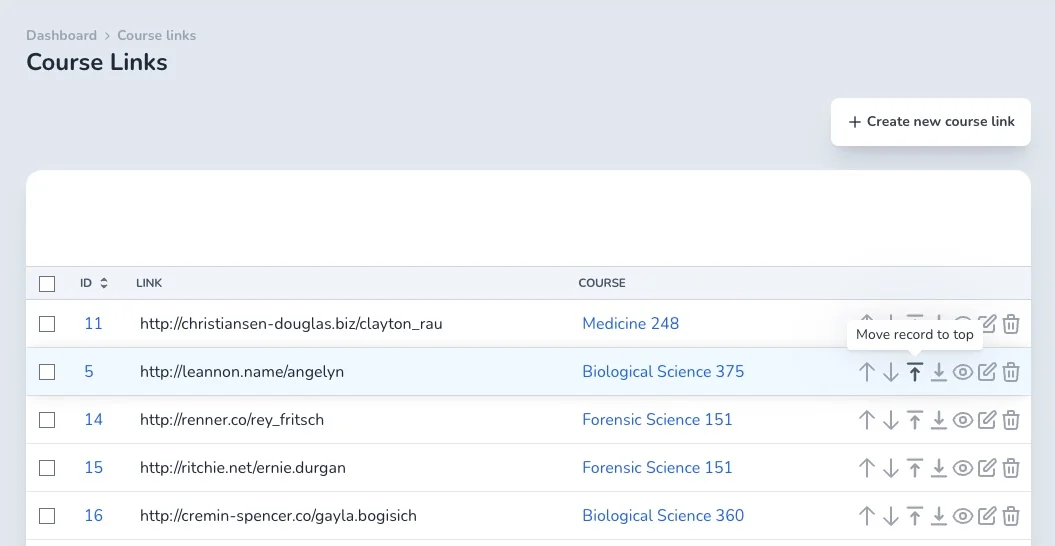Open Course links breadcrumb item
1055x546 pixels.
coord(157,35)
